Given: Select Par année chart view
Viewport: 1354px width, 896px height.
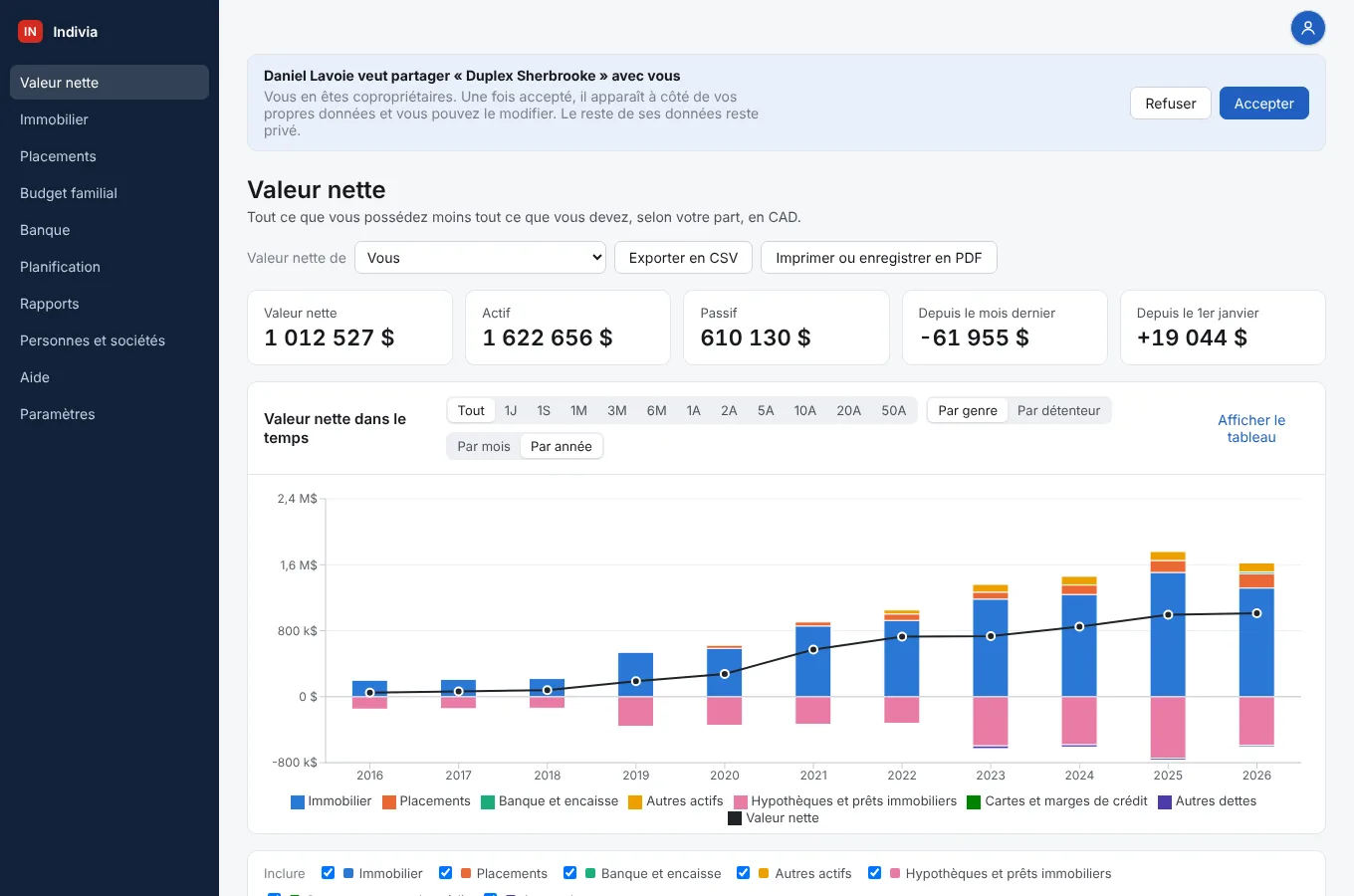Looking at the screenshot, I should pyautogui.click(x=562, y=447).
